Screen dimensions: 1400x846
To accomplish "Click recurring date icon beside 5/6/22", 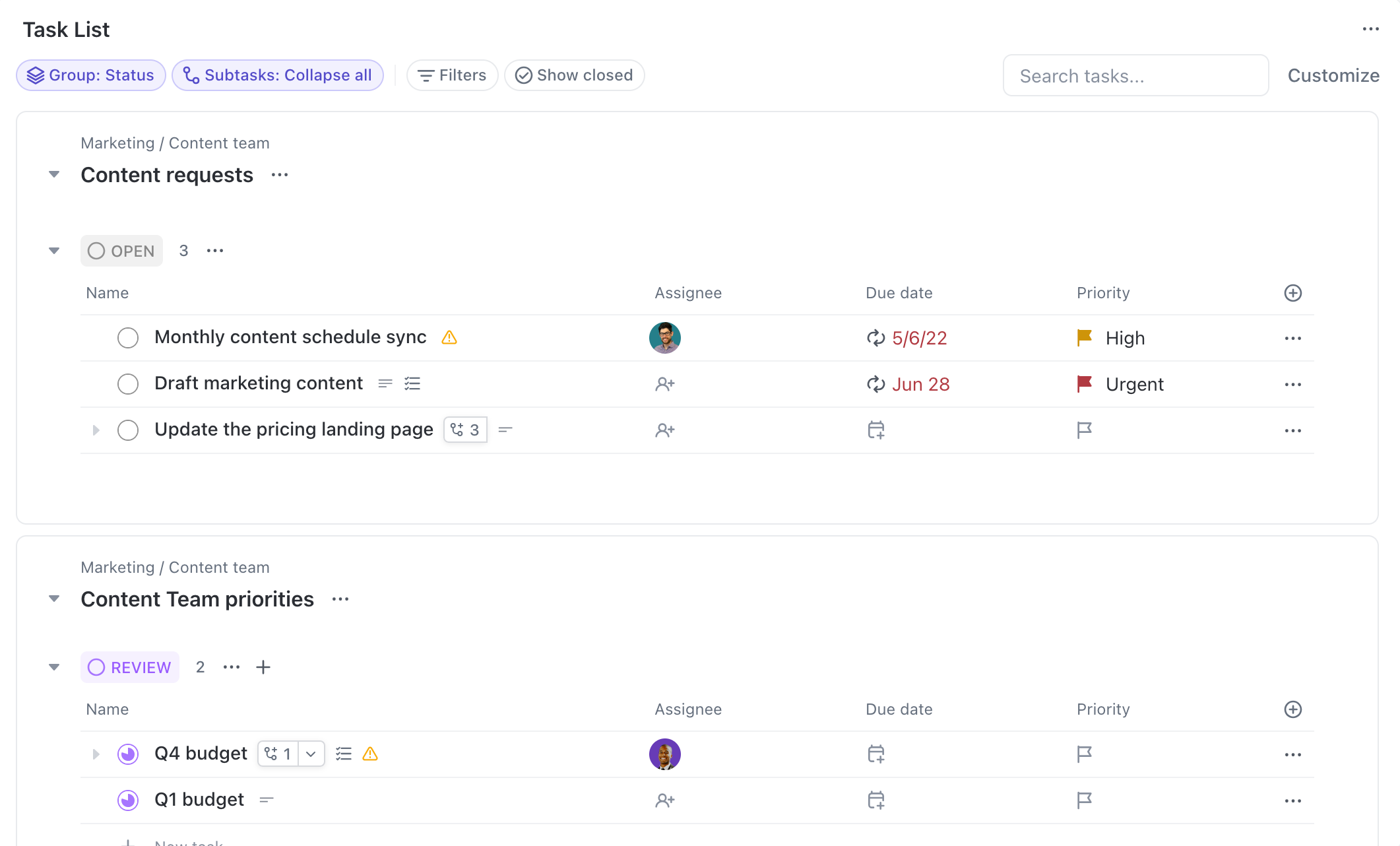I will [875, 339].
